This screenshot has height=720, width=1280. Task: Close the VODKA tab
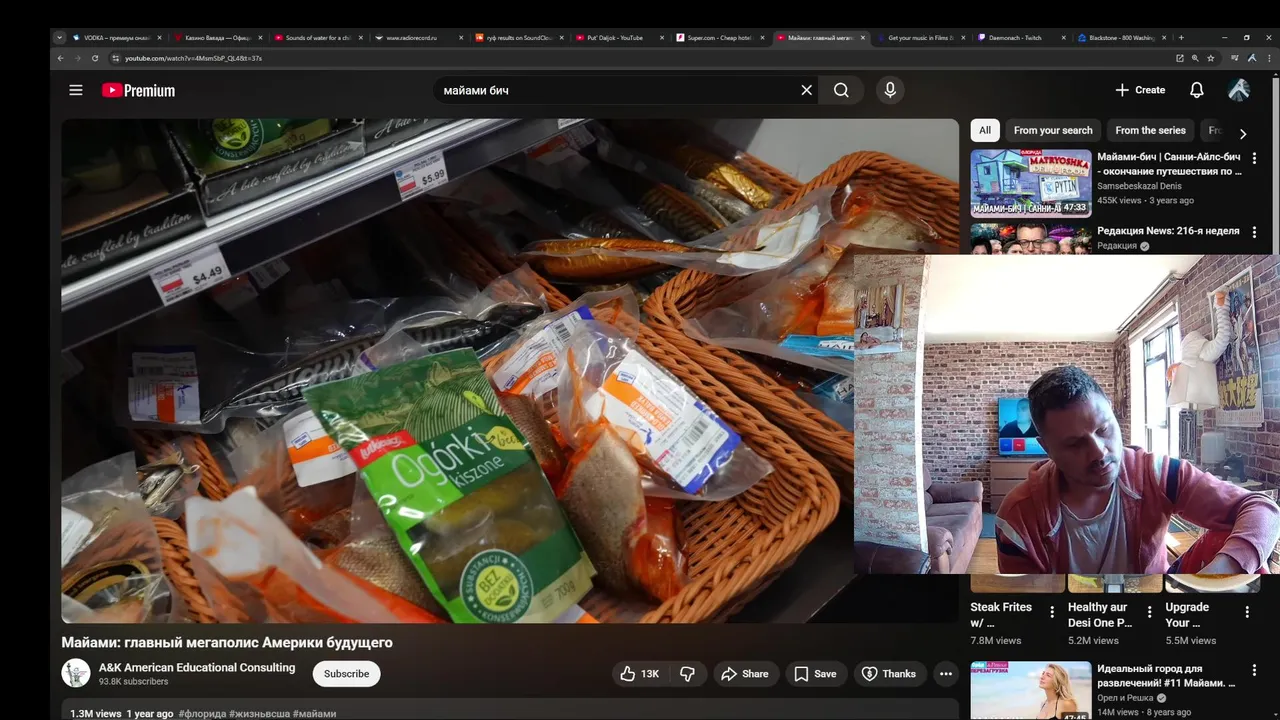pos(160,38)
